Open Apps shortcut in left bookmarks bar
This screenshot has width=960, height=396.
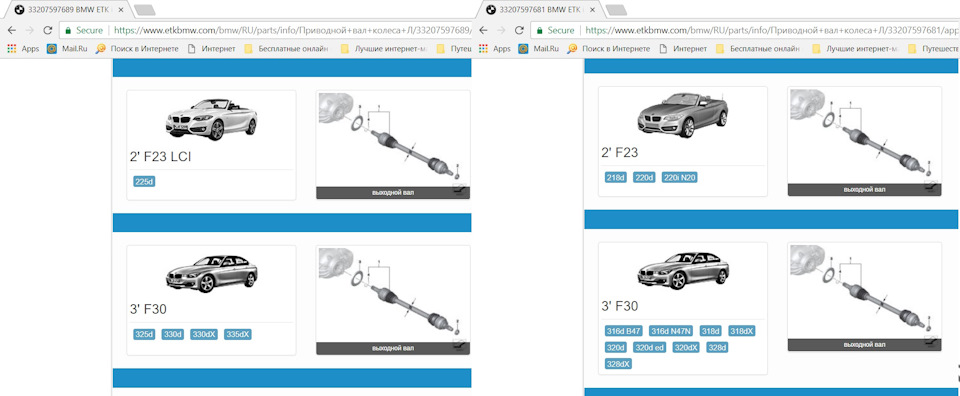pyautogui.click(x=23, y=48)
